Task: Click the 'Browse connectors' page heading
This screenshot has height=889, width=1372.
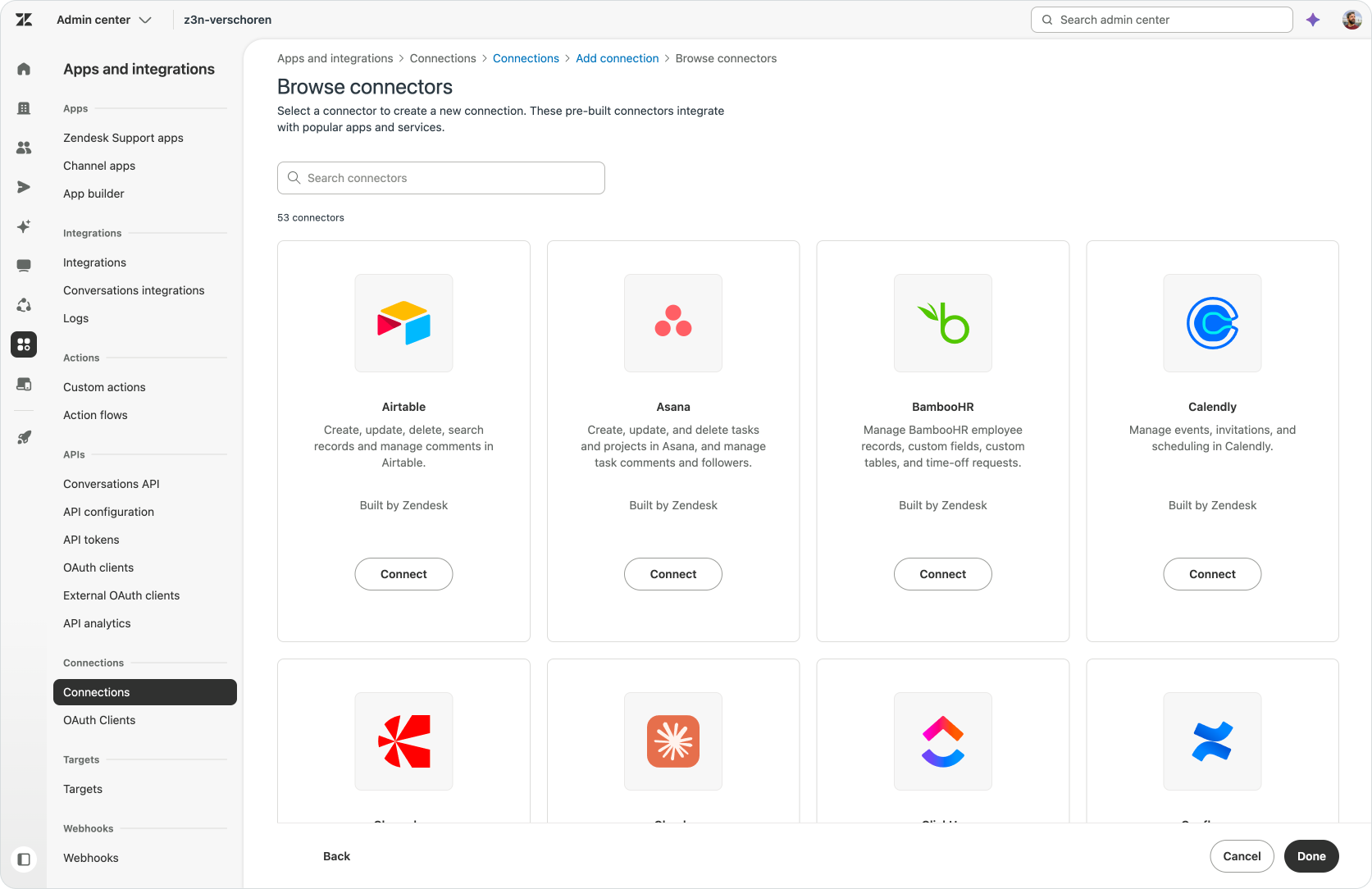Action: pyautogui.click(x=365, y=87)
